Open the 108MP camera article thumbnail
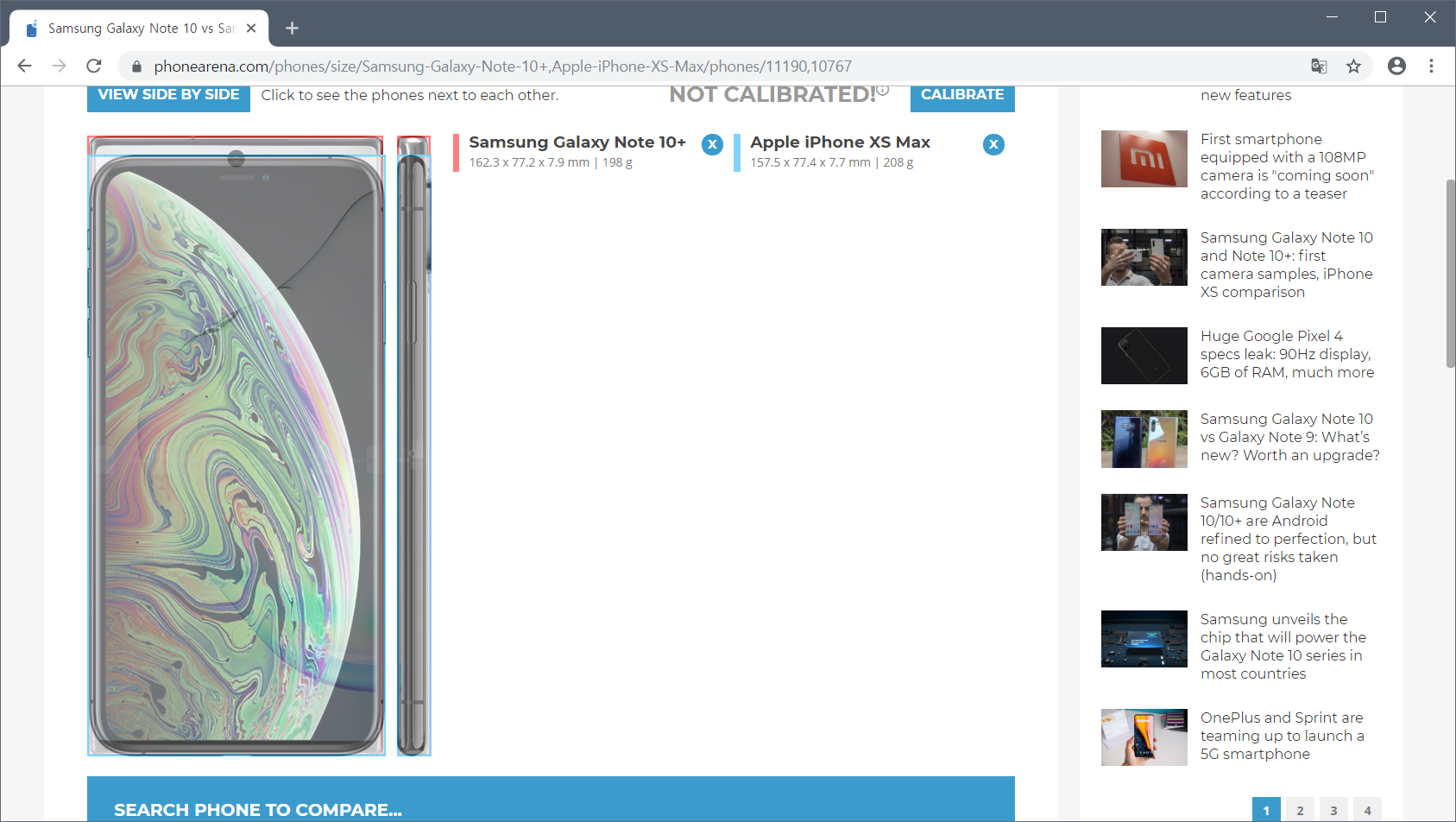 (1144, 159)
